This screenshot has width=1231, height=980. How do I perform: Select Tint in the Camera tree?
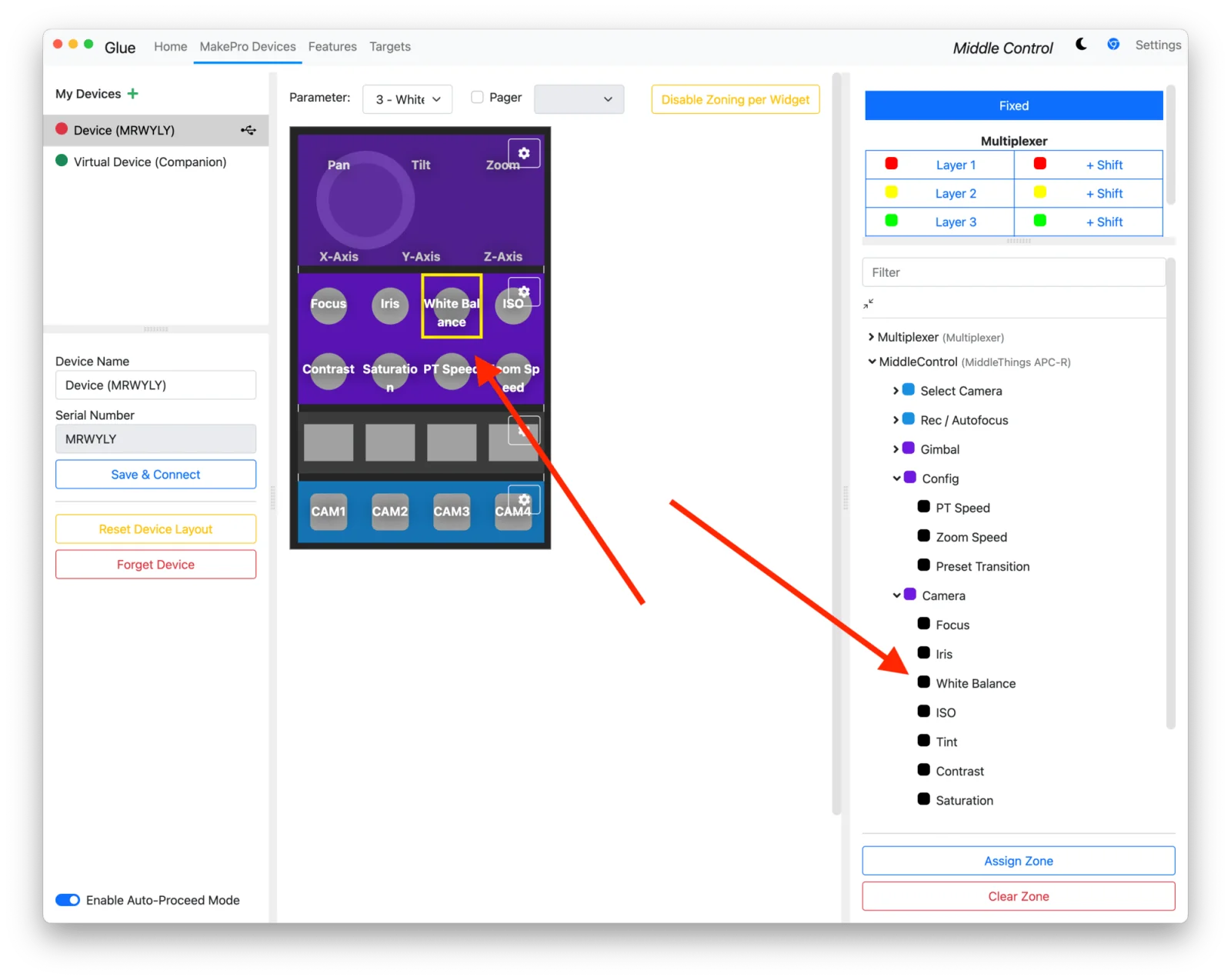click(946, 742)
